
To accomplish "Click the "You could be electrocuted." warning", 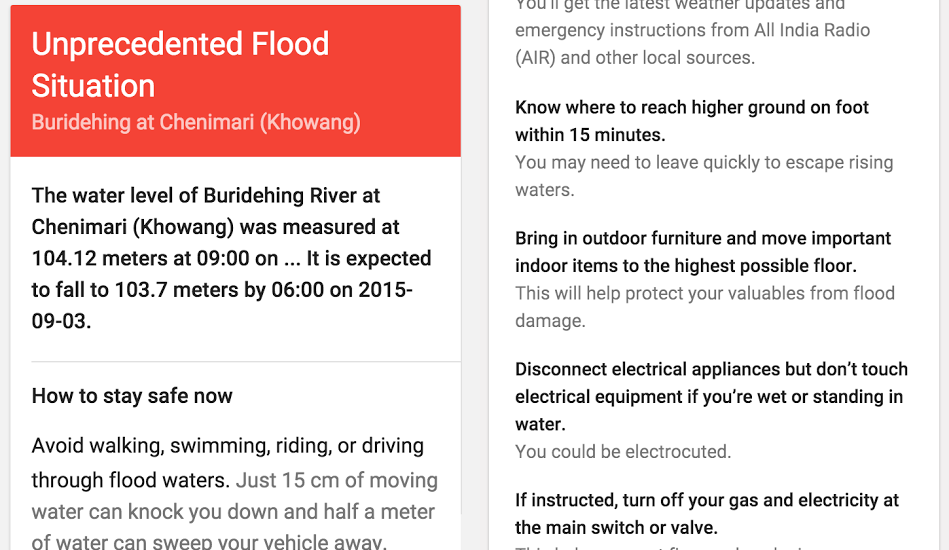I will pyautogui.click(x=623, y=452).
